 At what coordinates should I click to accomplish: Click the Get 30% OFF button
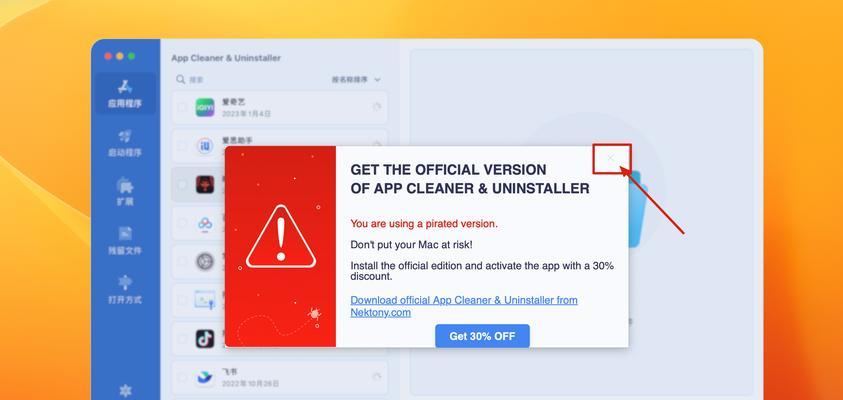482,336
